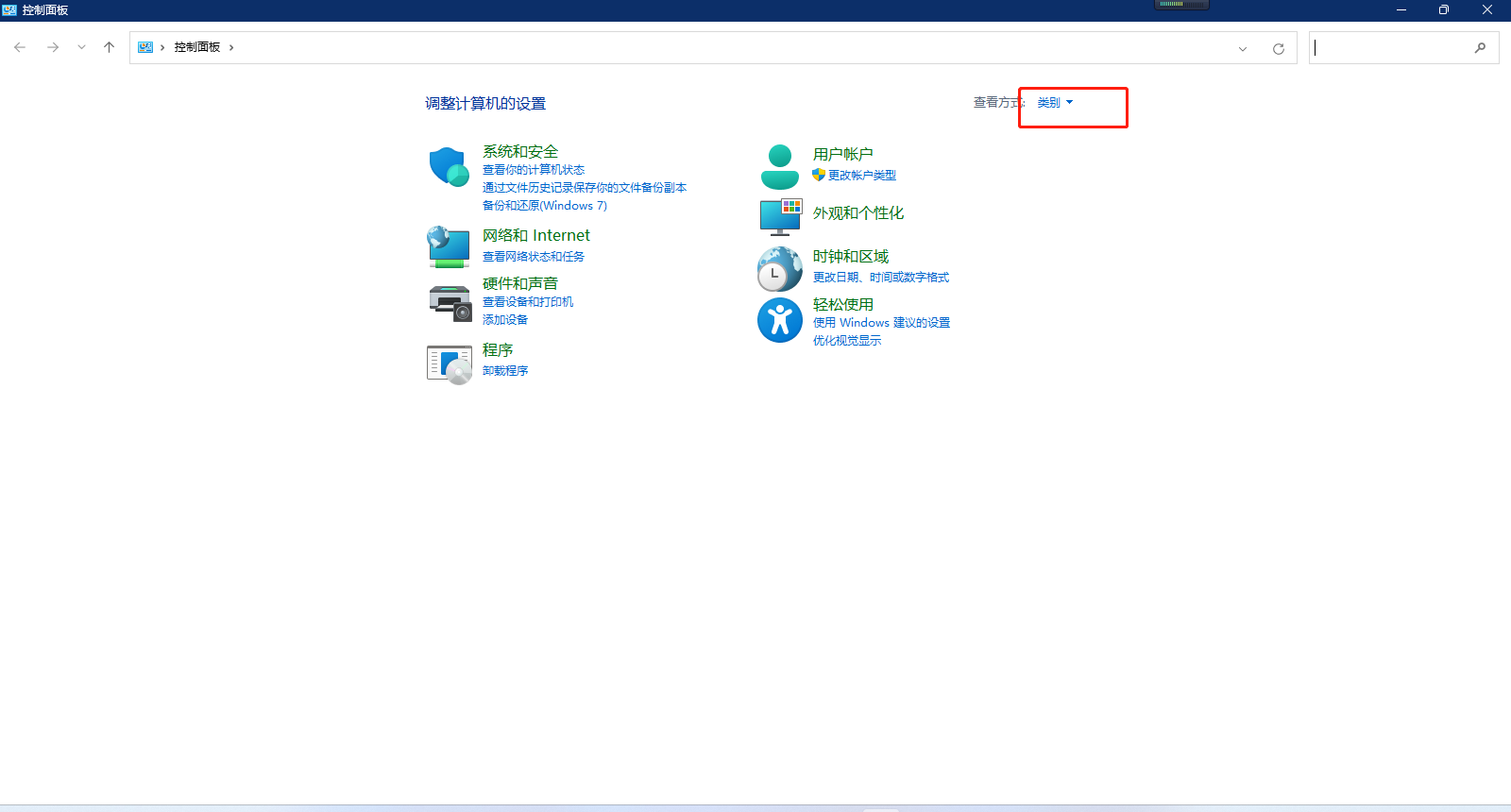This screenshot has width=1511, height=812.
Task: Open the 用户帐户 category heading
Action: tap(843, 154)
